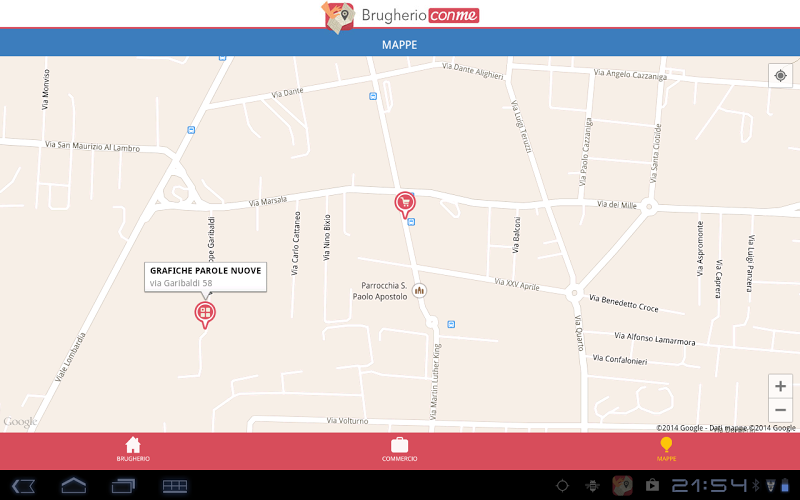Screen dimensions: 800x500
Task: Click the Via Quarto street label
Action: 579,333
